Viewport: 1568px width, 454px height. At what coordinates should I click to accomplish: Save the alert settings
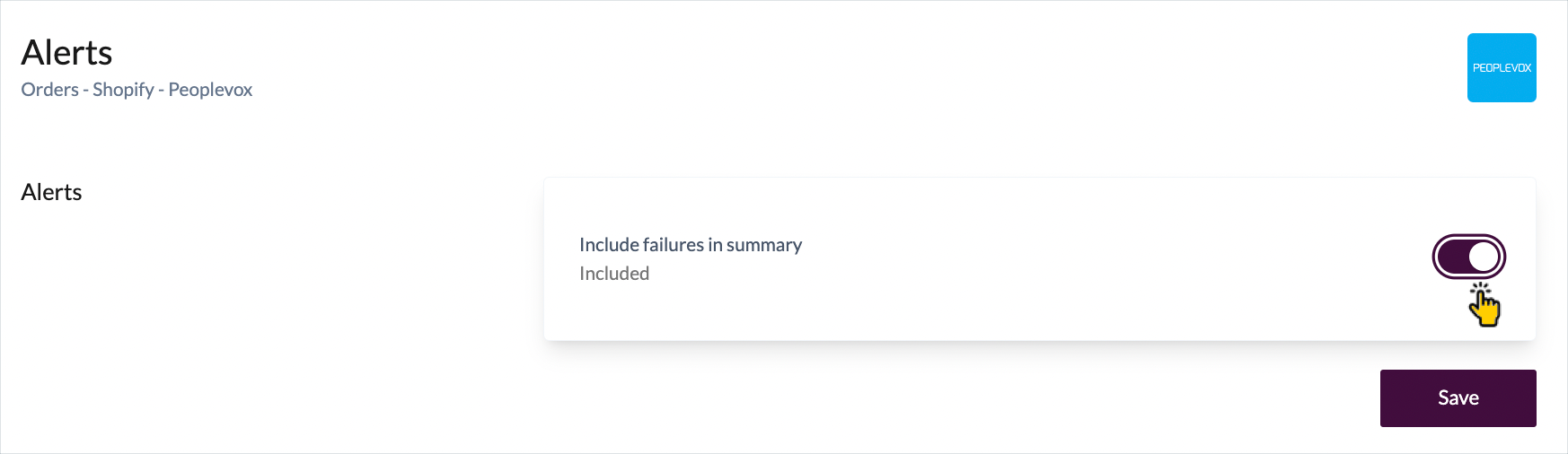point(1458,398)
